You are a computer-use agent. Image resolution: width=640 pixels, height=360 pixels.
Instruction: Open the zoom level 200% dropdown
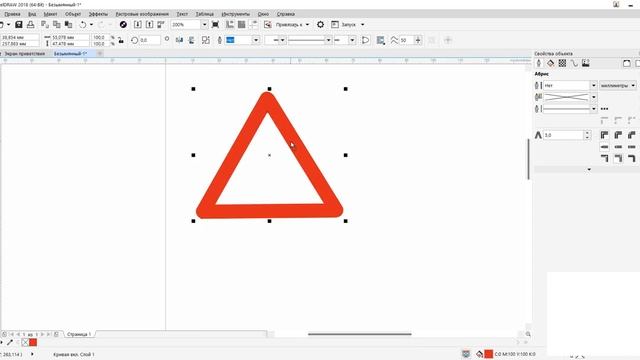204,25
